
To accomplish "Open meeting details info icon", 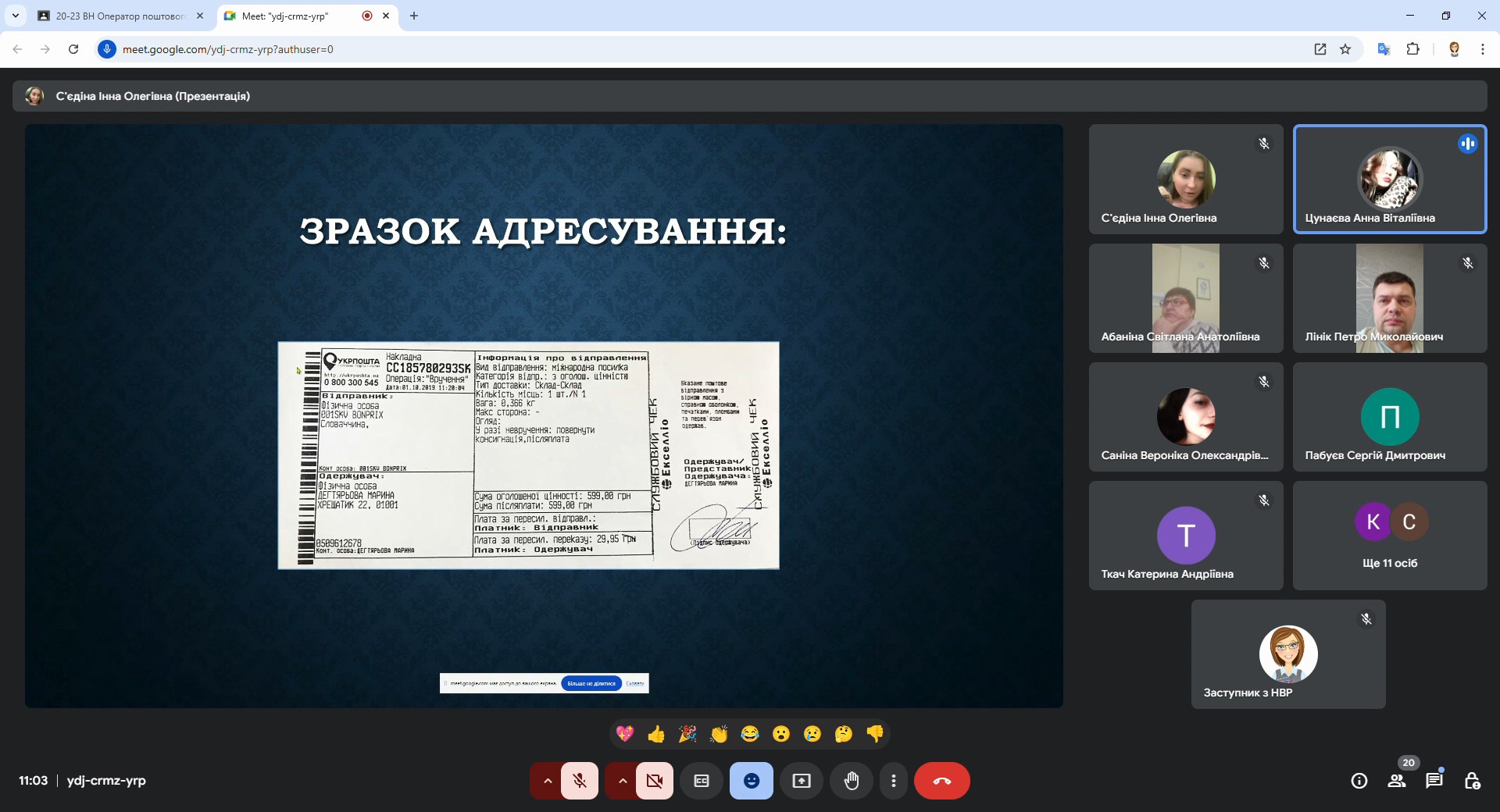I will pyautogui.click(x=1359, y=781).
